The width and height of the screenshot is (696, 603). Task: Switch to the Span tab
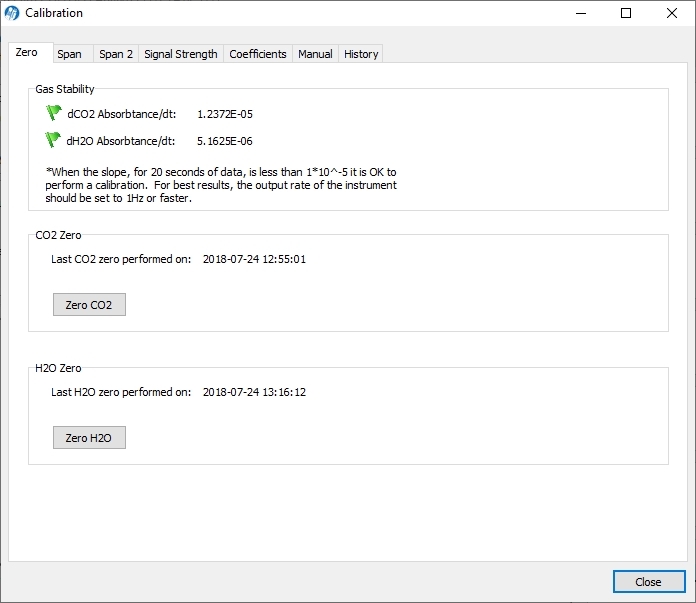(69, 54)
